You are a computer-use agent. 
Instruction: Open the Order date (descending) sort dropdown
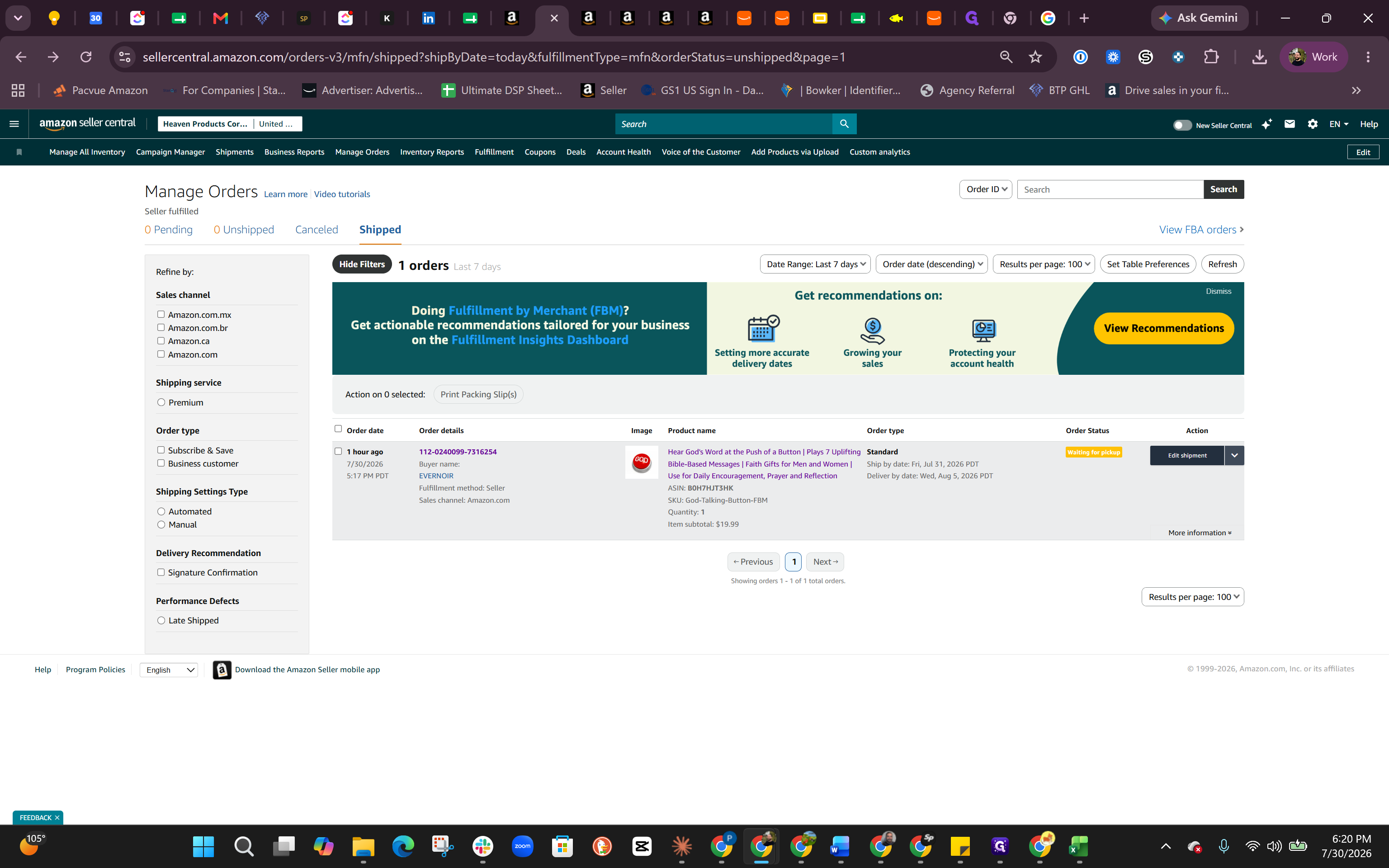click(x=931, y=264)
